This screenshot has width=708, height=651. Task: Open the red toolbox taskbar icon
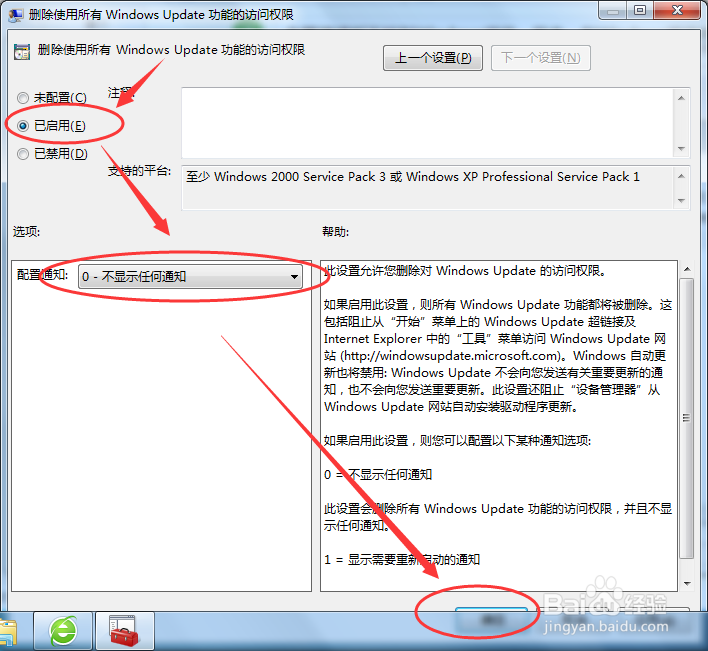click(125, 631)
